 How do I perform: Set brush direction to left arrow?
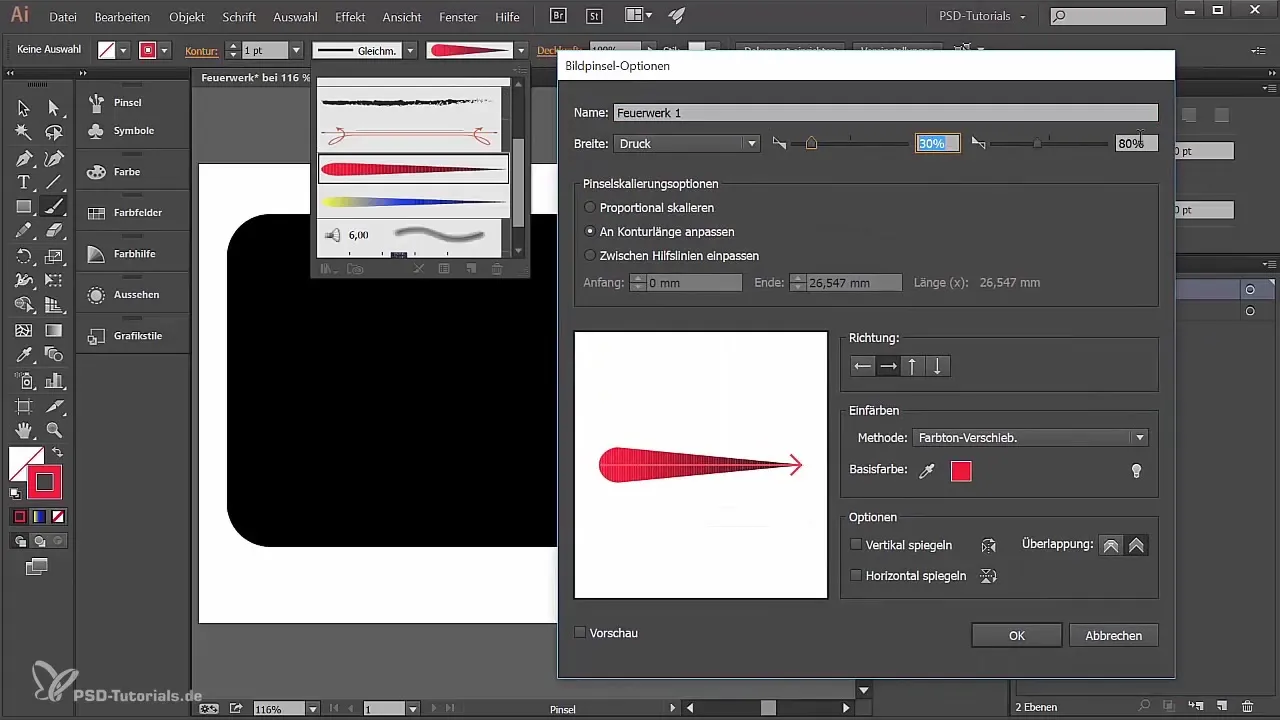tap(863, 366)
